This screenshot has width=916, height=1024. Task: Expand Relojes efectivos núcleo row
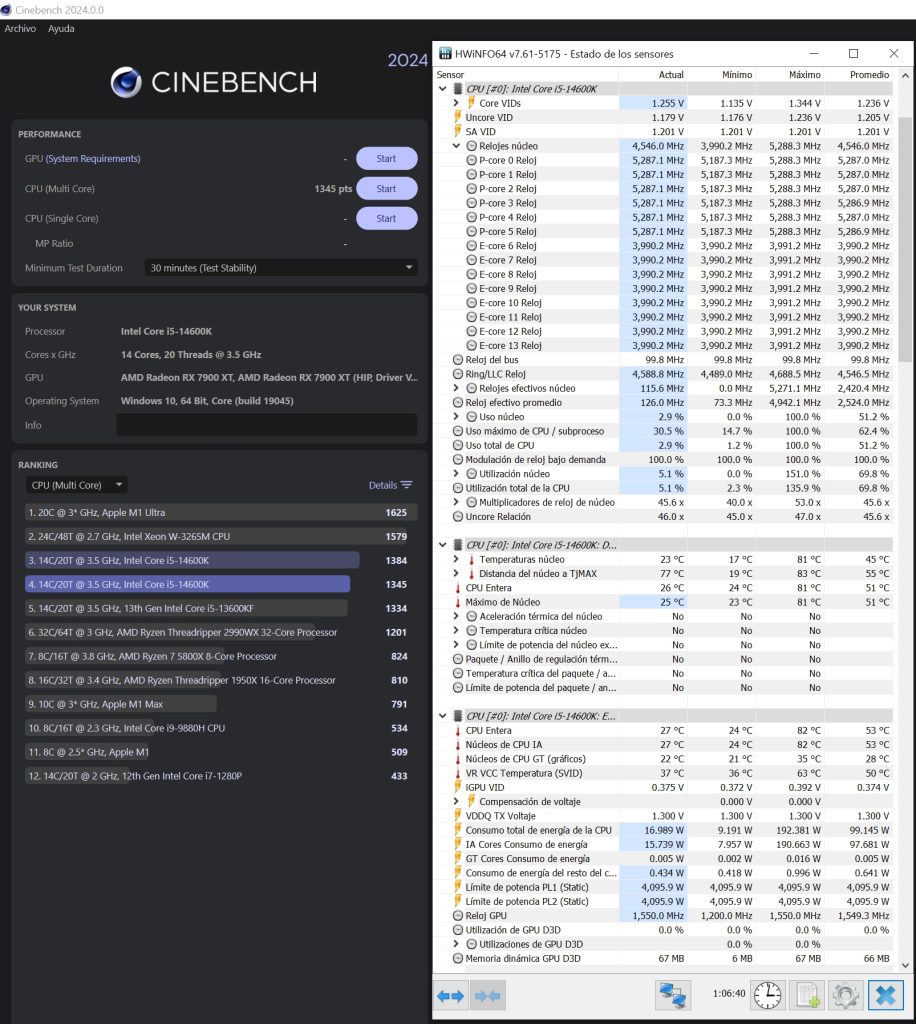click(x=456, y=389)
